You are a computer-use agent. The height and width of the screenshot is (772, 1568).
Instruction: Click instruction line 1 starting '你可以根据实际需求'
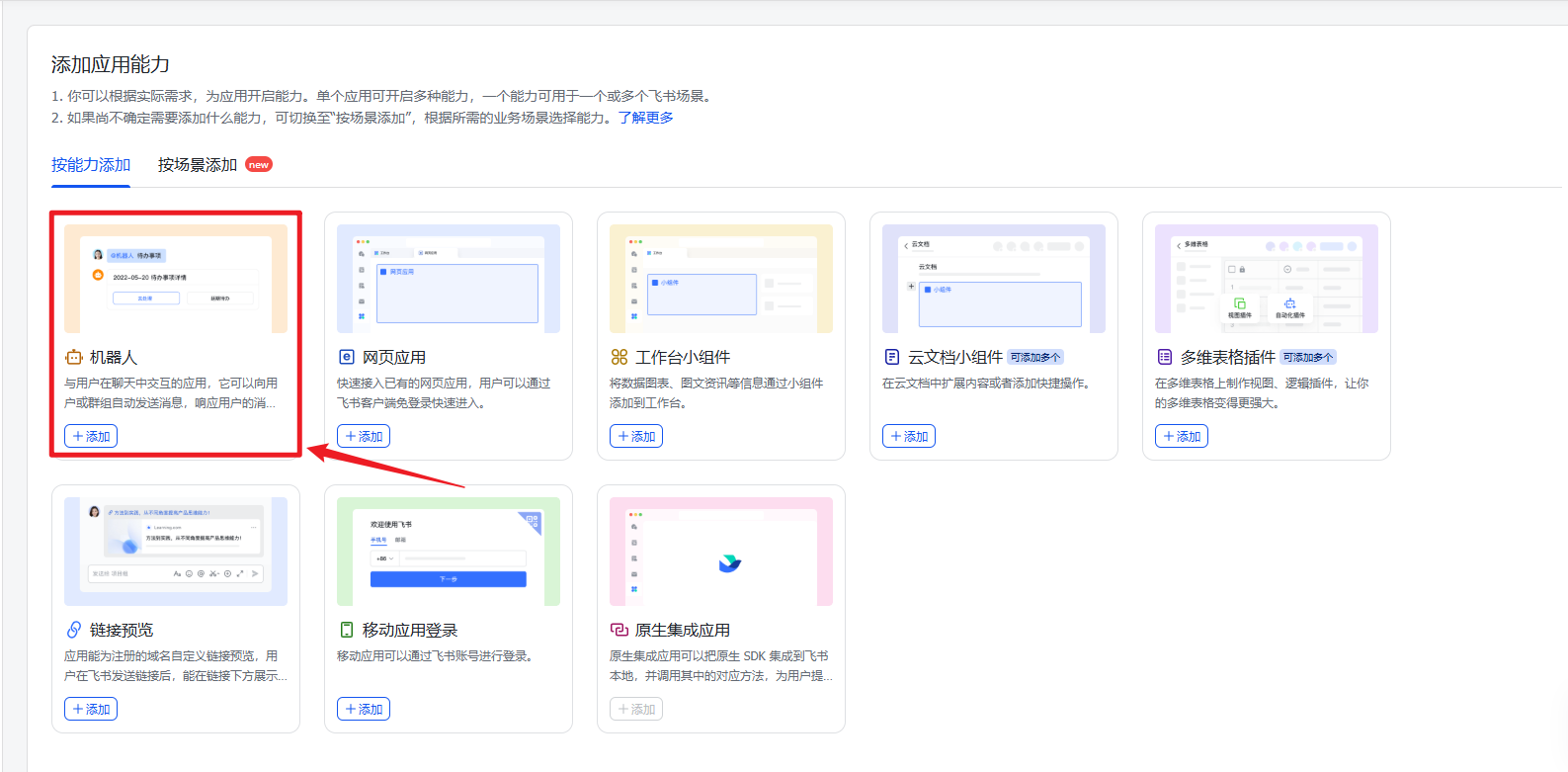(x=384, y=96)
